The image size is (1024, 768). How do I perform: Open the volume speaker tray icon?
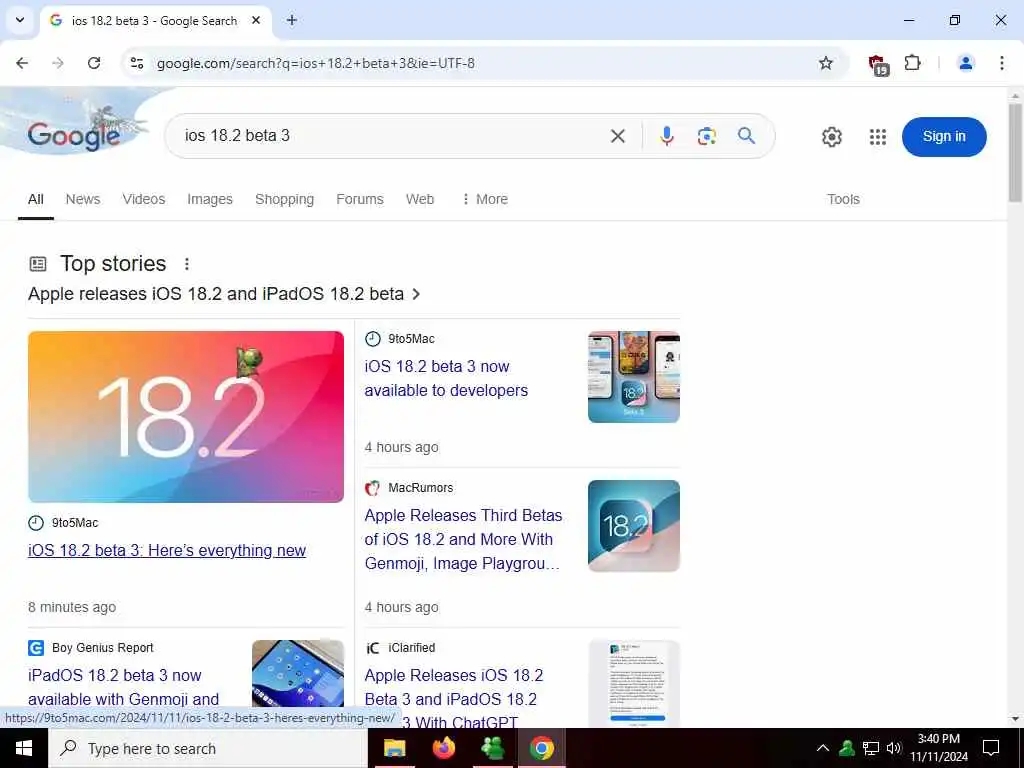[893, 748]
